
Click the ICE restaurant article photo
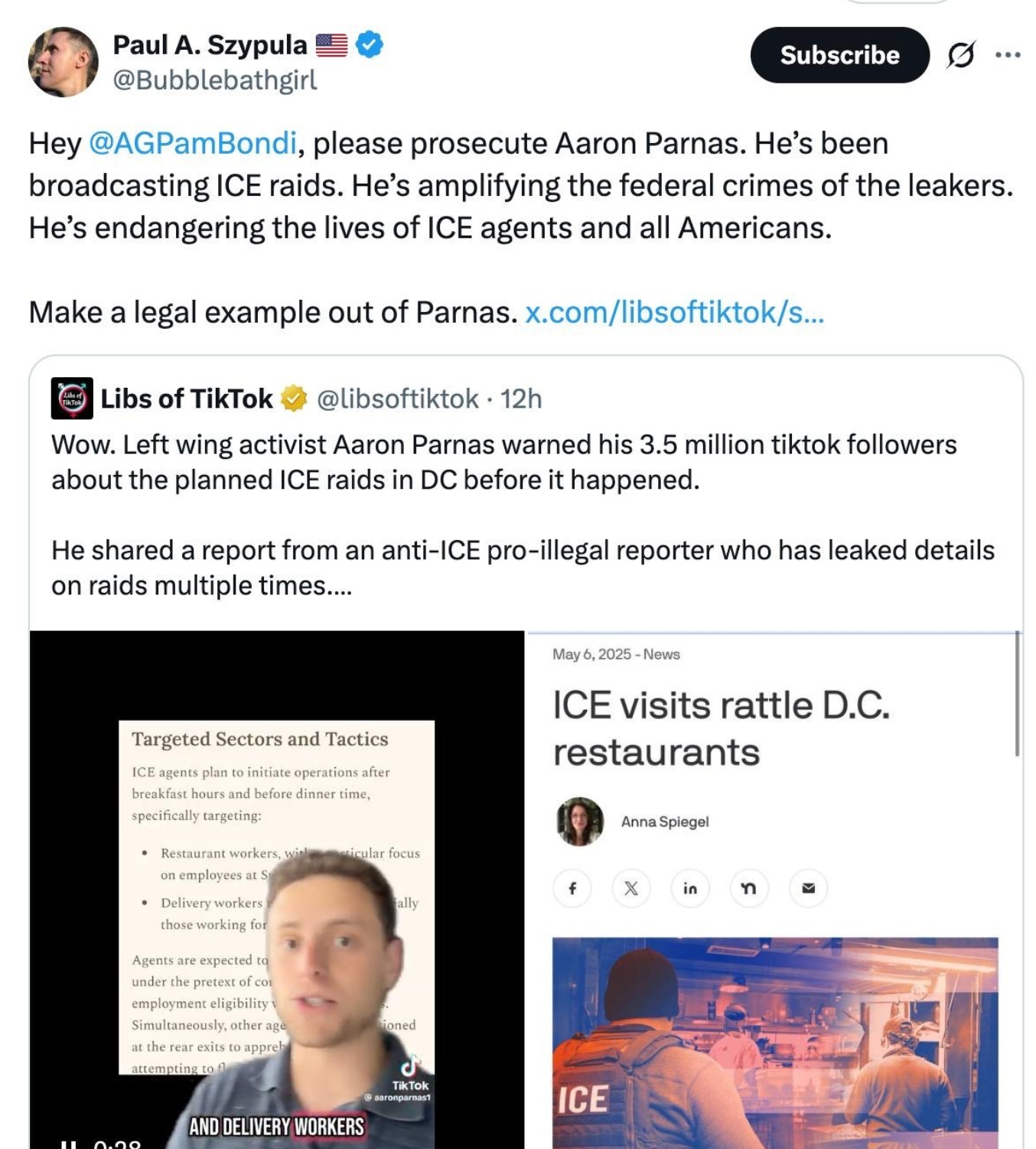[x=775, y=1043]
